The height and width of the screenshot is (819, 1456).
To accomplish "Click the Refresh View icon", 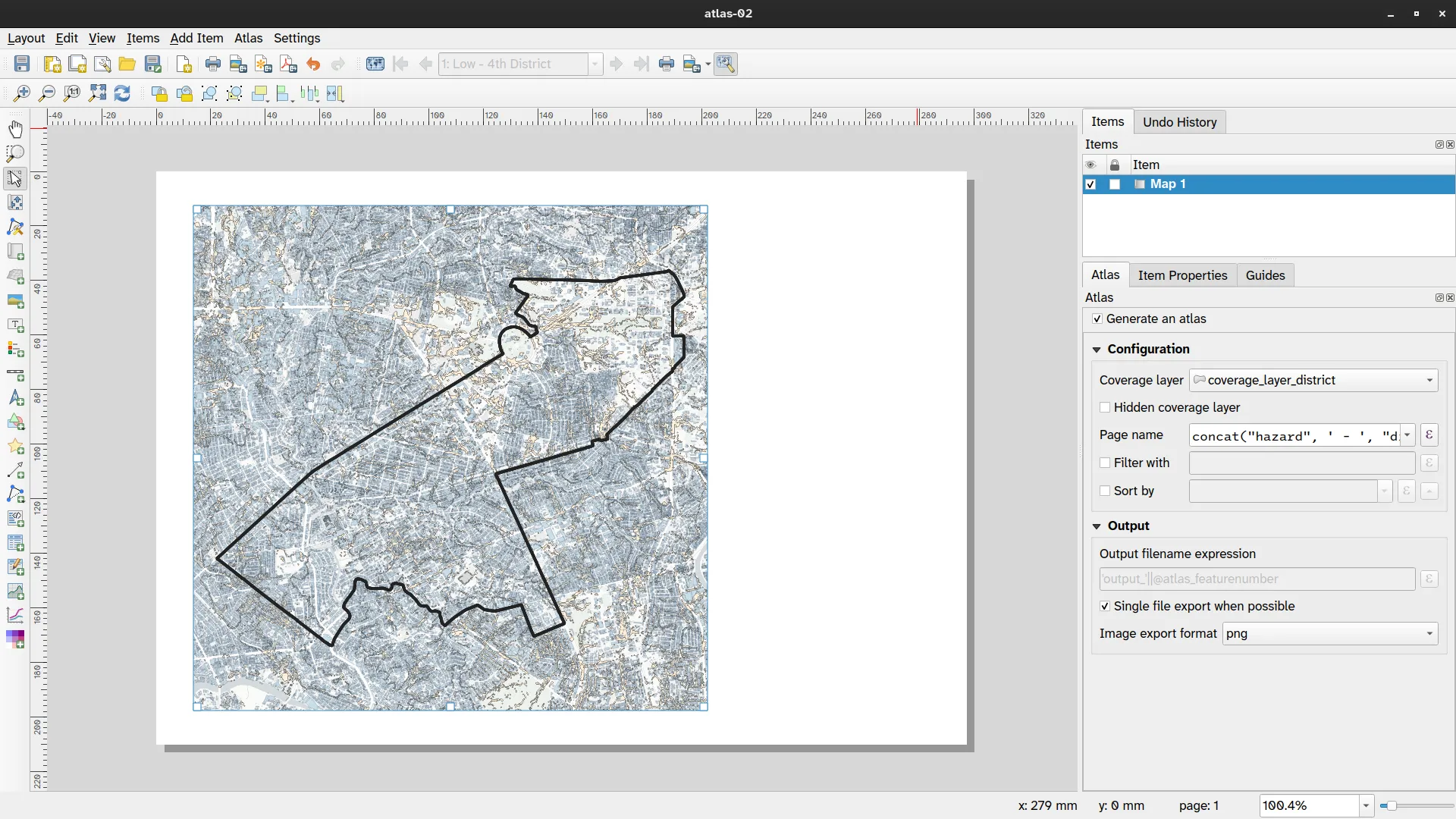I will point(122,93).
